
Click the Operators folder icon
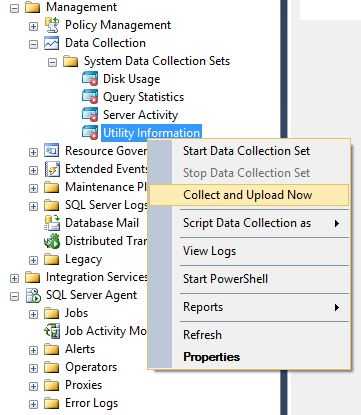click(x=52, y=367)
